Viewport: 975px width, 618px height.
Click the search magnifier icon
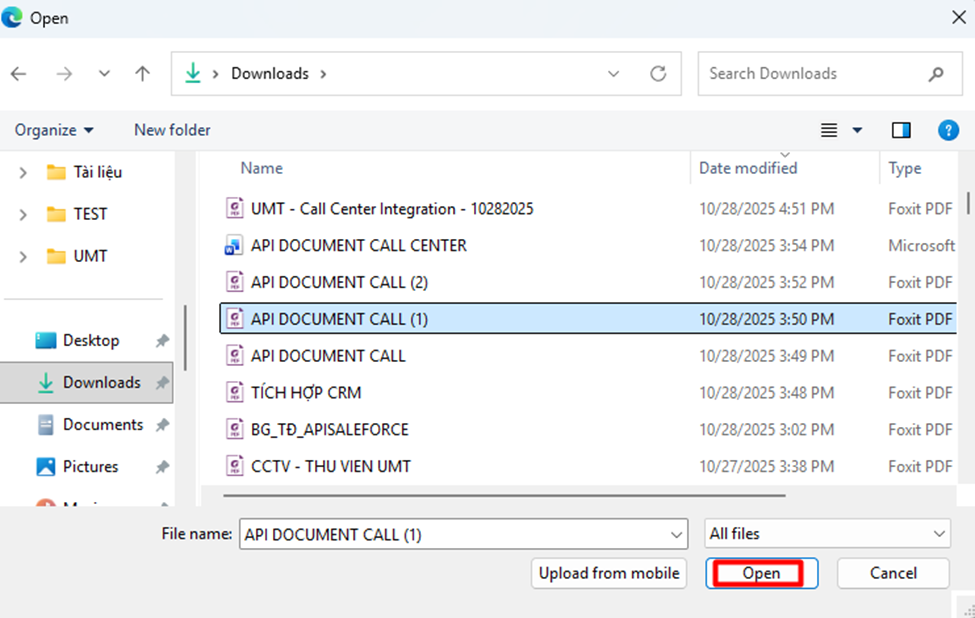point(936,74)
